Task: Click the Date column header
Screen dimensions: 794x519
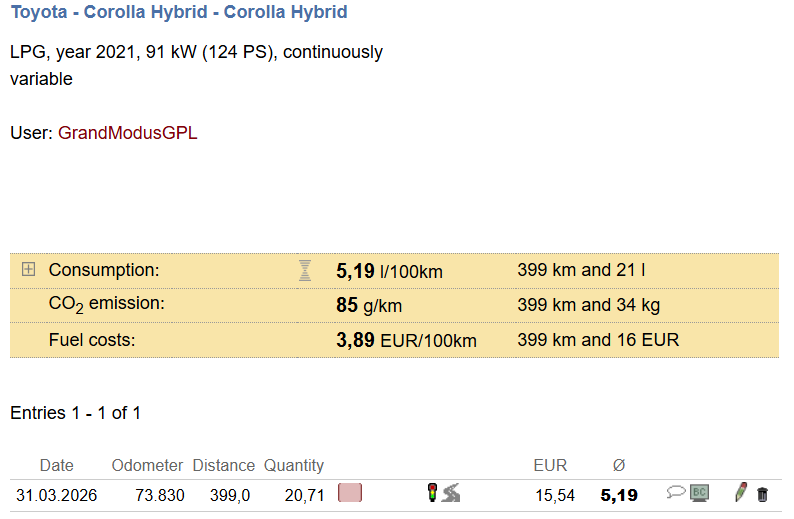Action: pyautogui.click(x=57, y=465)
